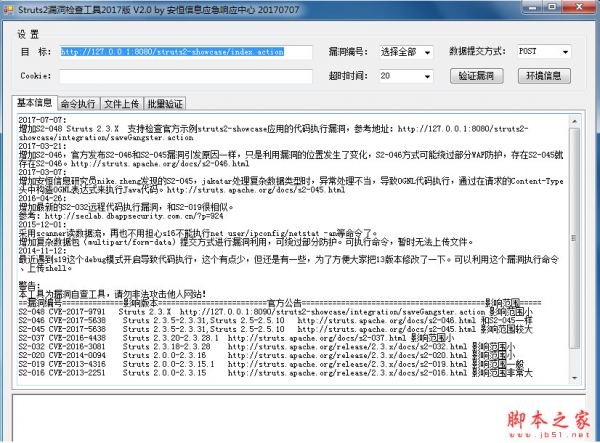Switch to the 命令执行 tab

point(78,104)
